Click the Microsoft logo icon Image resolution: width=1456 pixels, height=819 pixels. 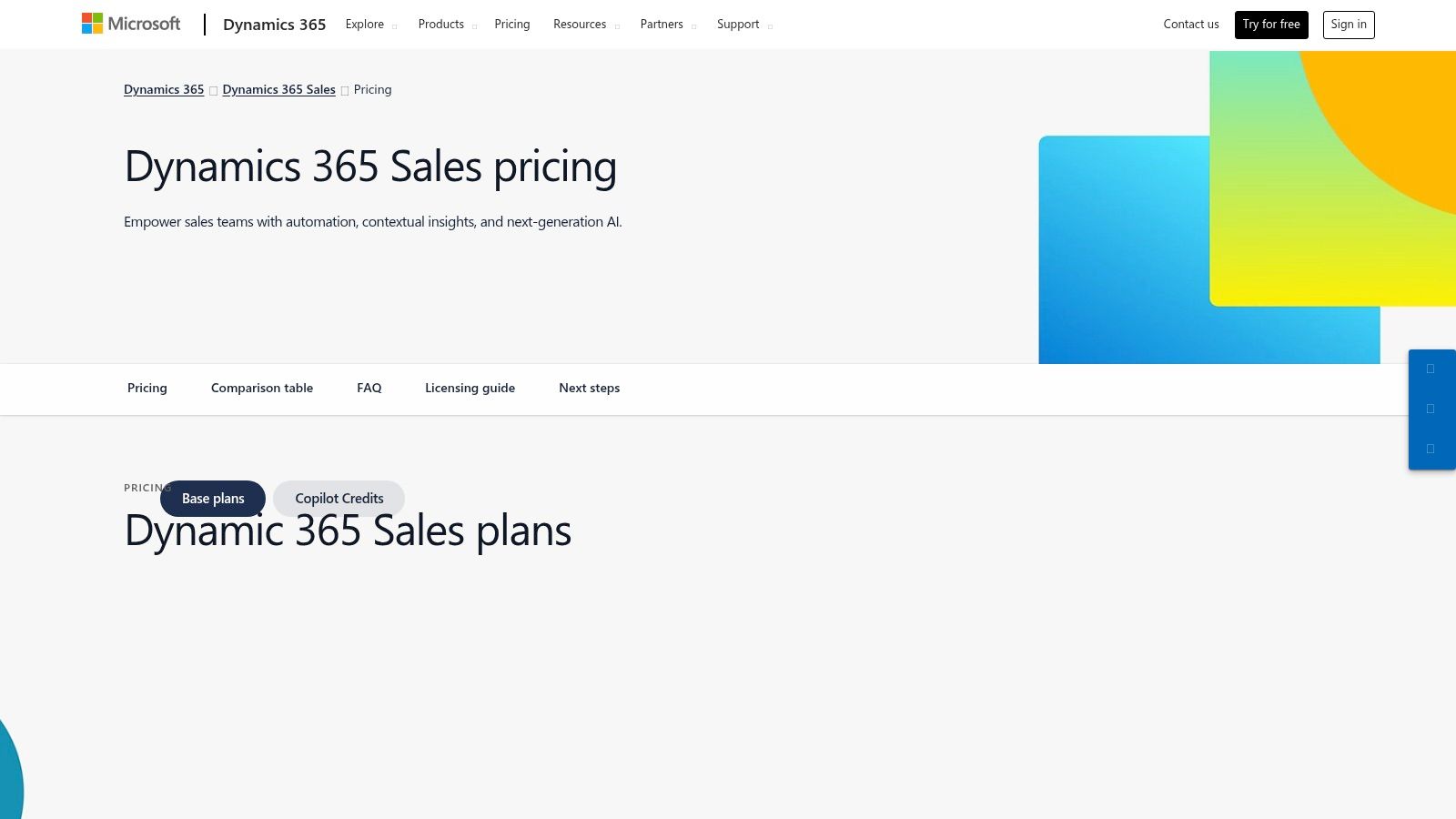90,23
